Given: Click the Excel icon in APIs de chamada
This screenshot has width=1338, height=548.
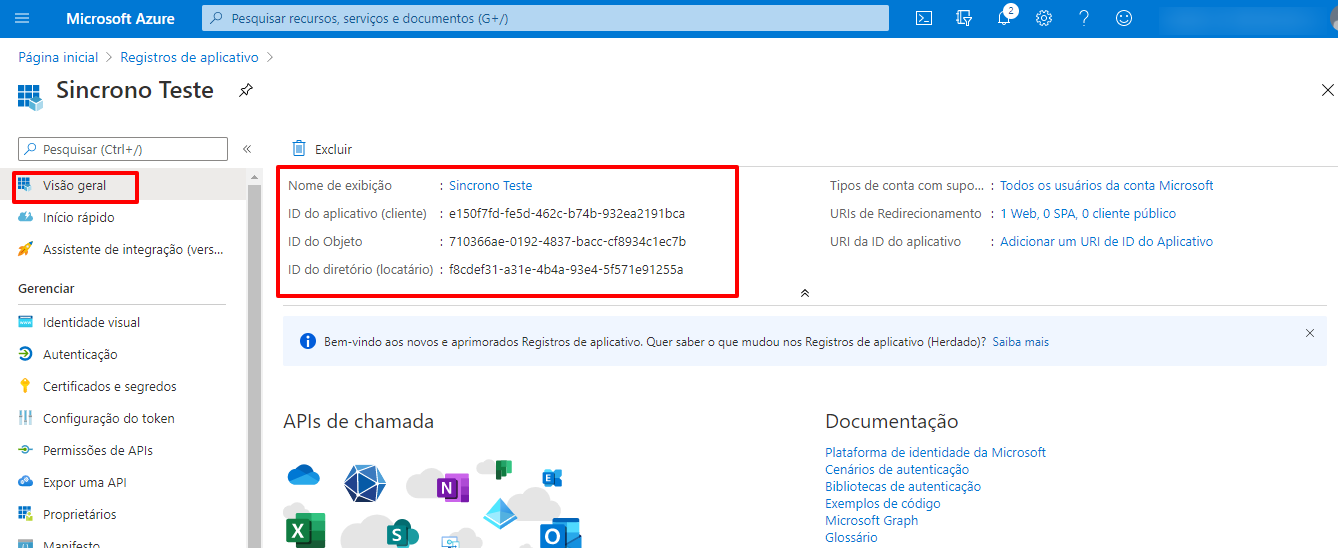Looking at the screenshot, I should (305, 530).
